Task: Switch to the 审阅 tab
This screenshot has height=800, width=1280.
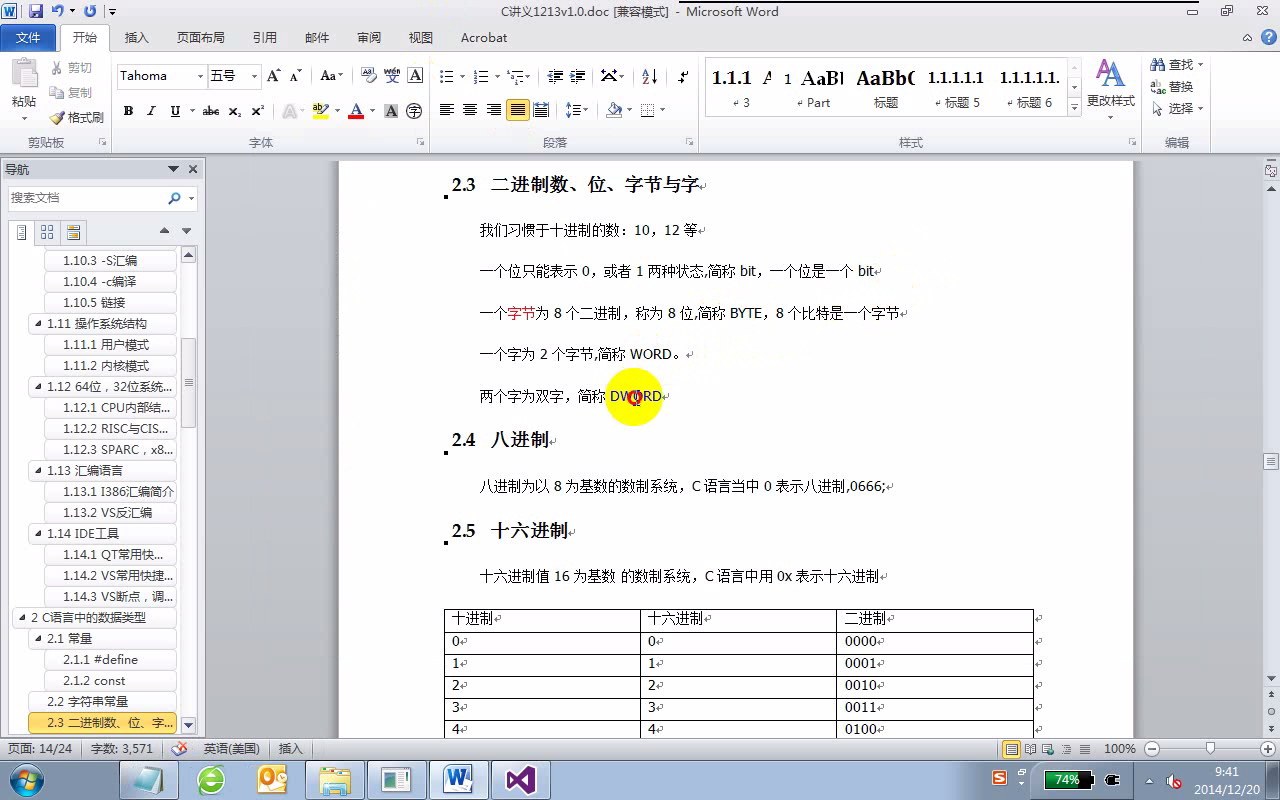Action: (368, 37)
